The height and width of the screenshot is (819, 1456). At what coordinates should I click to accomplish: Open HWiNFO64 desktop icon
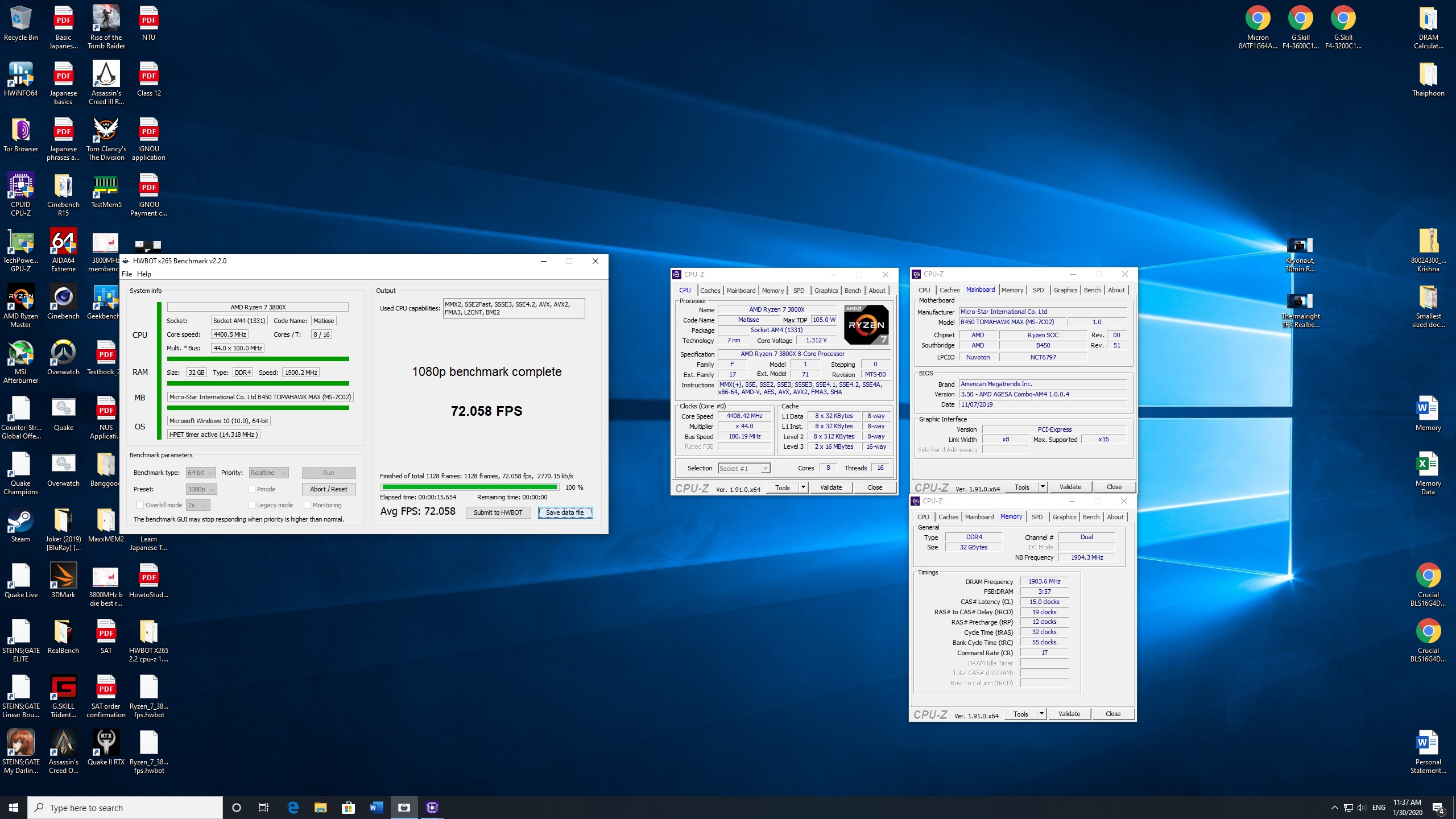(20, 80)
